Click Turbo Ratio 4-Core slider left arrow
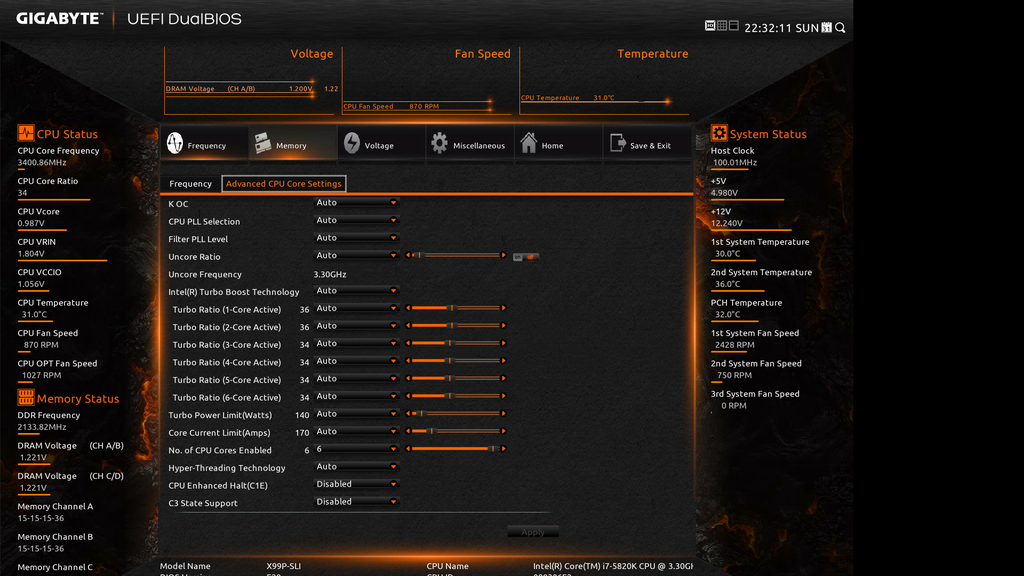Viewport: 1024px width, 576px height. tap(408, 360)
